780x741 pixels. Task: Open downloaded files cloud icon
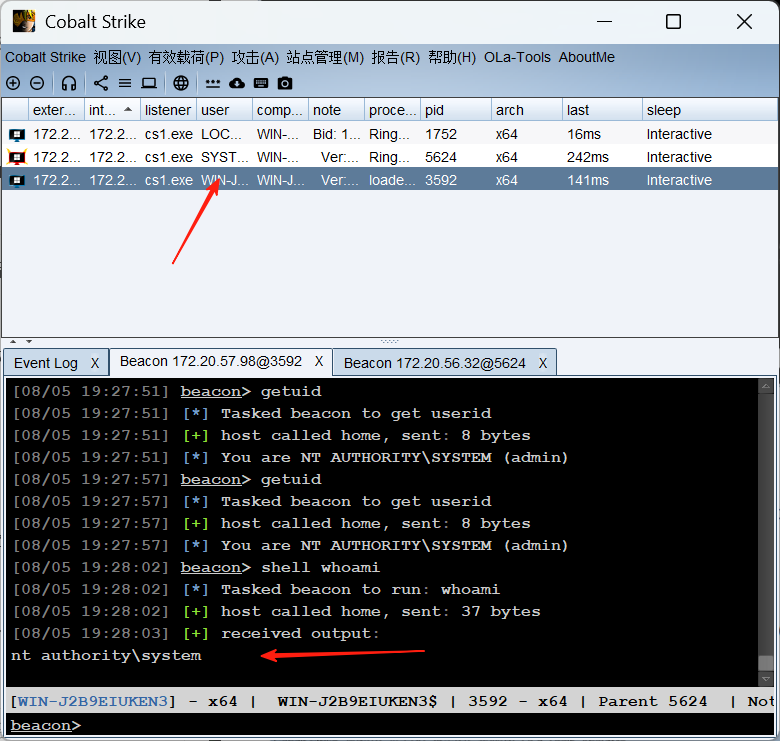(237, 83)
